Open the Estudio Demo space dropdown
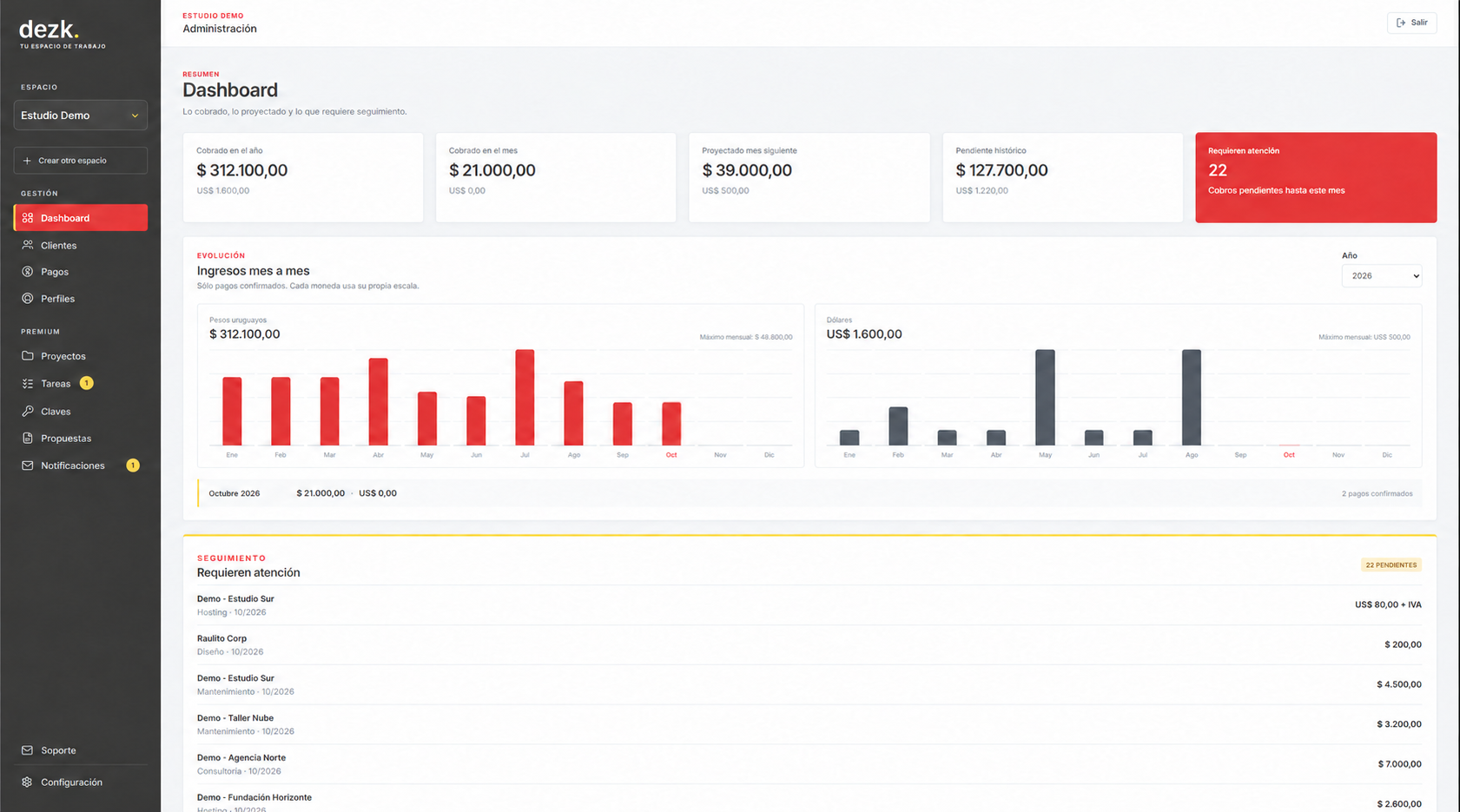 click(x=80, y=116)
